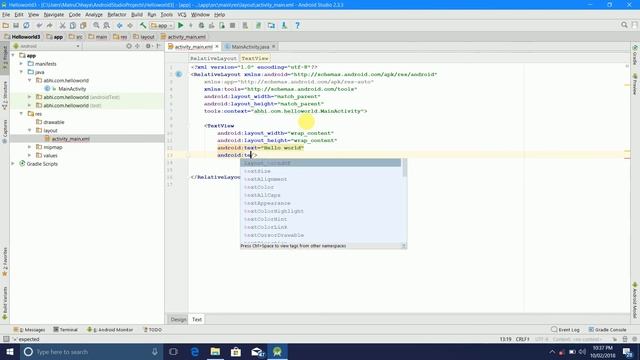Open the Windows Start menu
Image resolution: width=640 pixels, height=360 pixels.
(10, 351)
